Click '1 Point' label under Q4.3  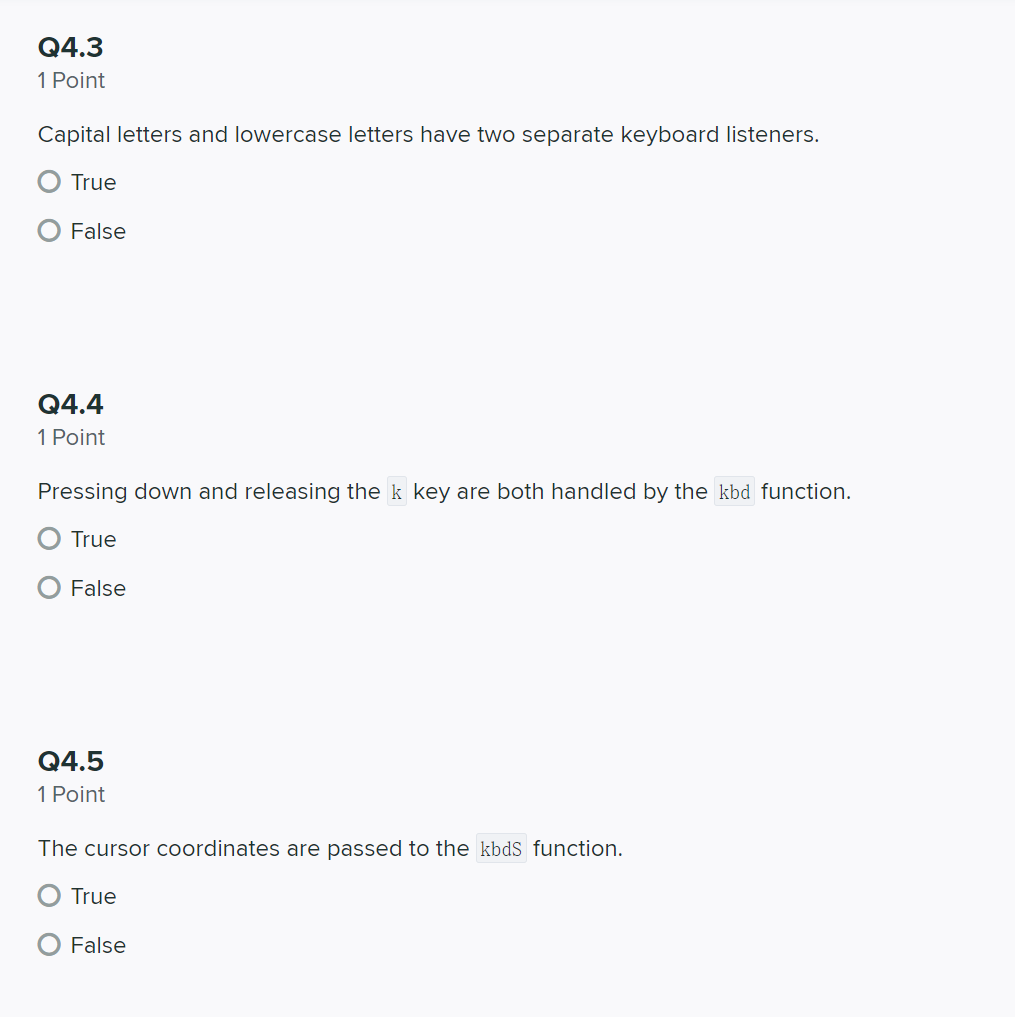(71, 80)
